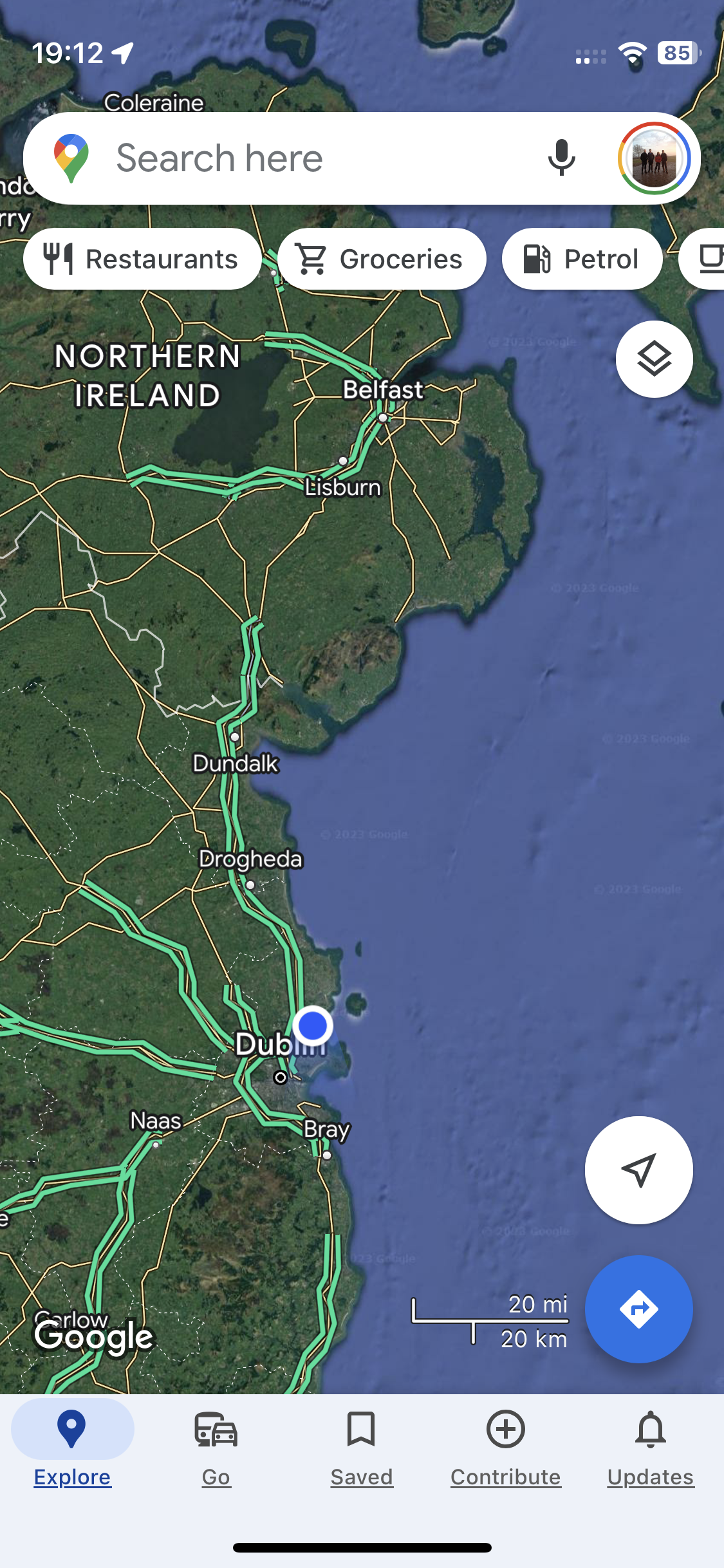Open the map layers button
This screenshot has width=724, height=1568.
coord(654,359)
